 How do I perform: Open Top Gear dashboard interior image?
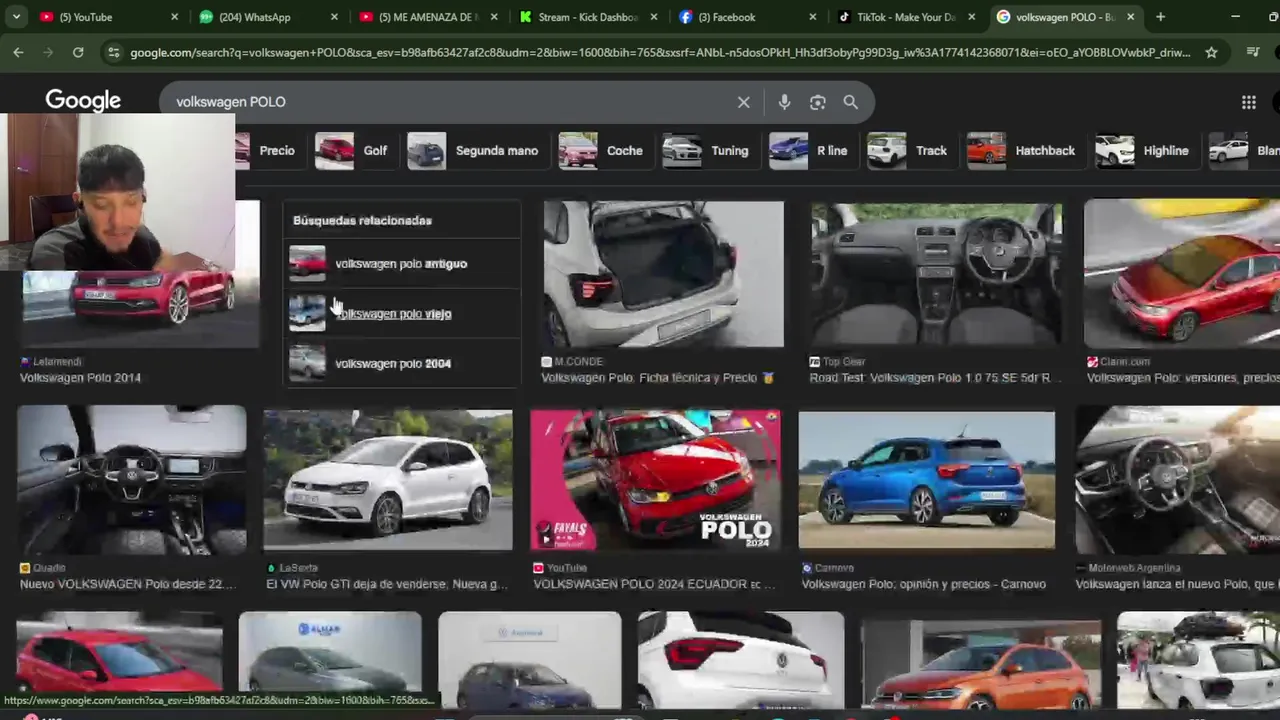(x=936, y=274)
